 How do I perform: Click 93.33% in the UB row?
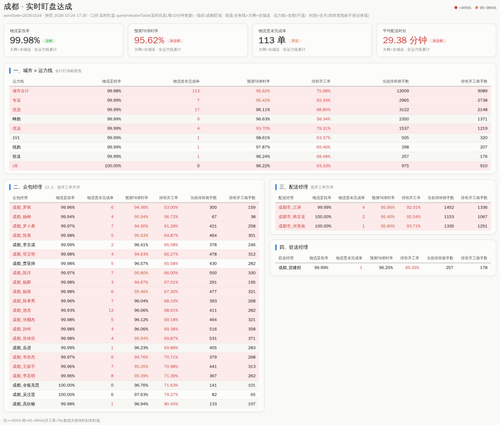(x=323, y=166)
